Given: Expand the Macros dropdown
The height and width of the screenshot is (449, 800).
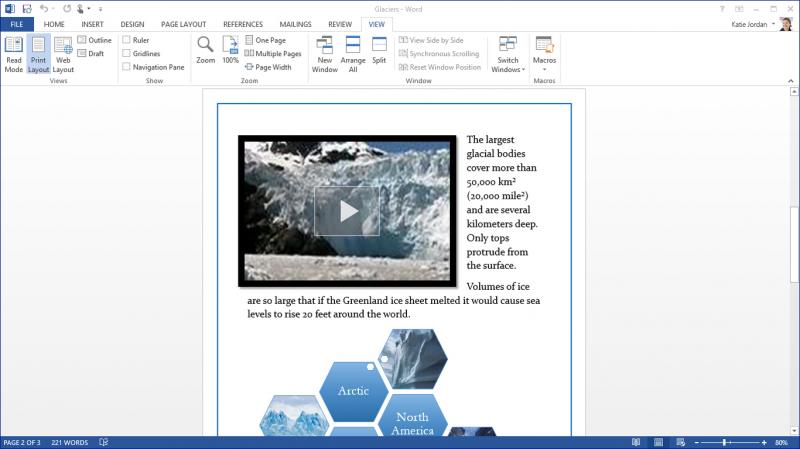Looking at the screenshot, I should (544, 54).
